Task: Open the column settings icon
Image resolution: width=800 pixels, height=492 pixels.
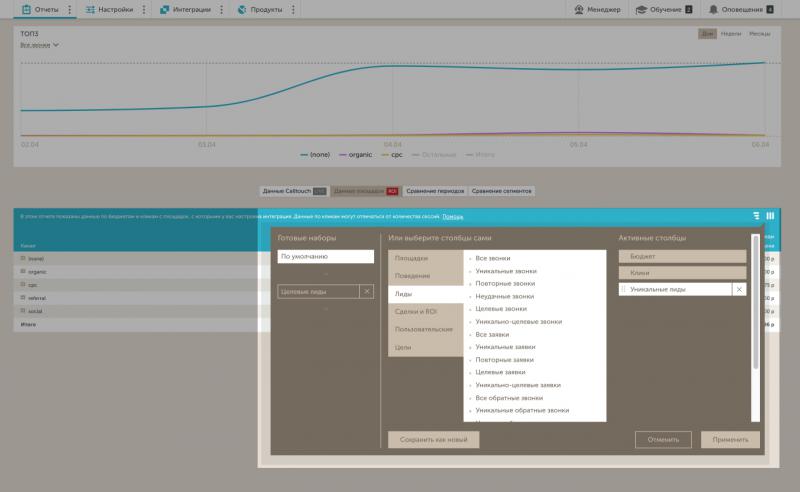Action: point(770,215)
